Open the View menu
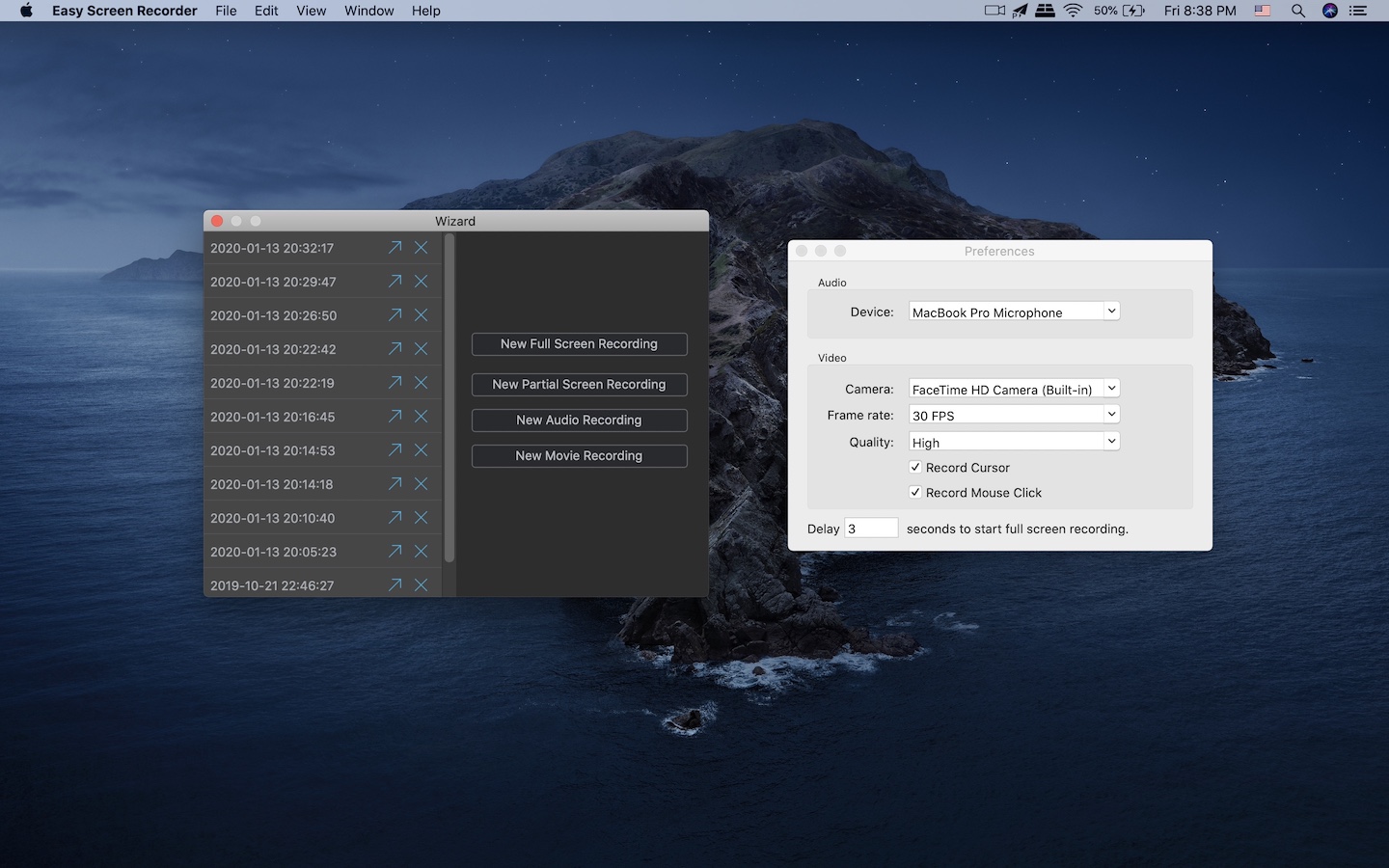This screenshot has height=868, width=1389. click(x=311, y=11)
